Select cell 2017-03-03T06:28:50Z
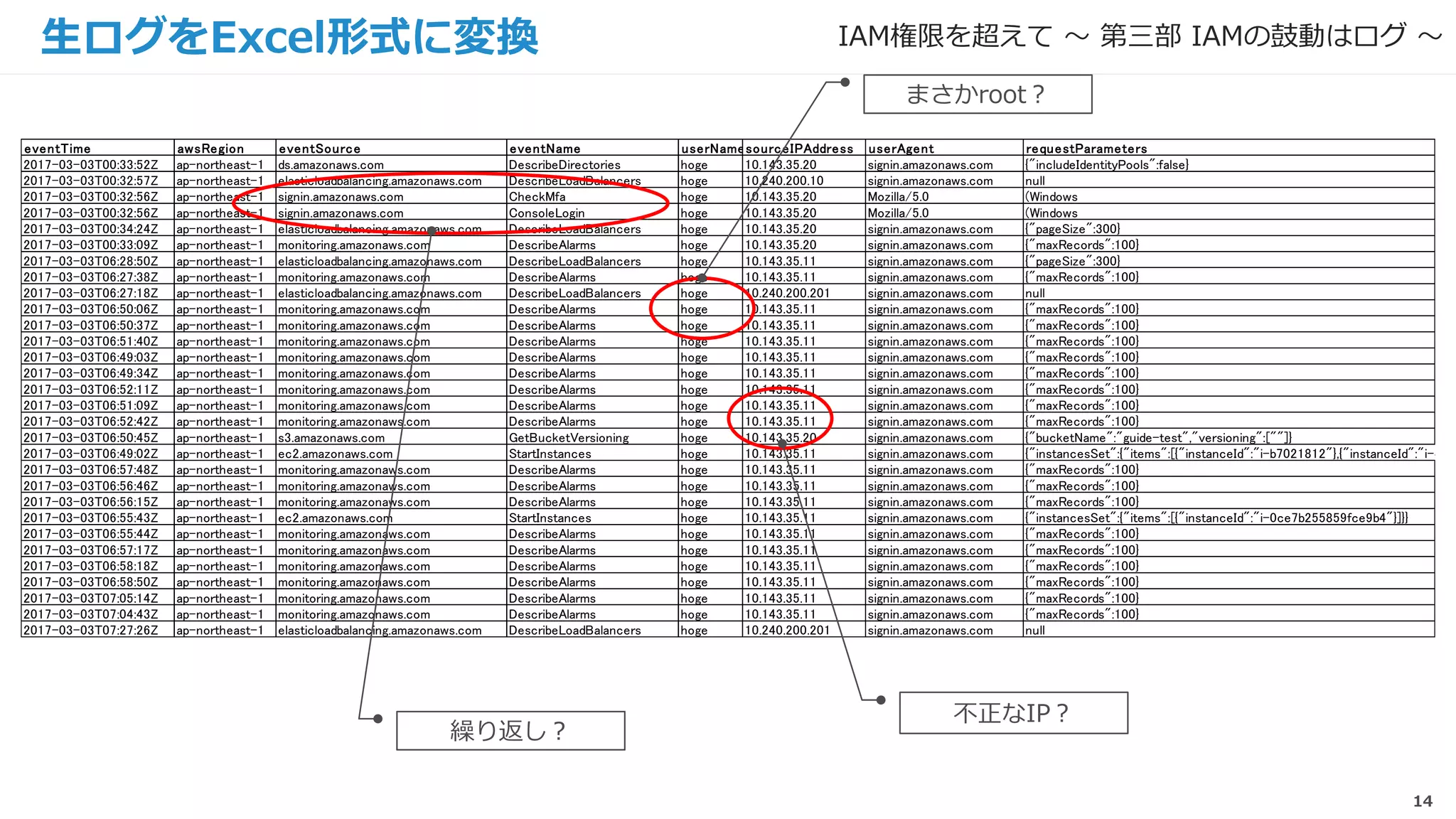 pos(98,261)
